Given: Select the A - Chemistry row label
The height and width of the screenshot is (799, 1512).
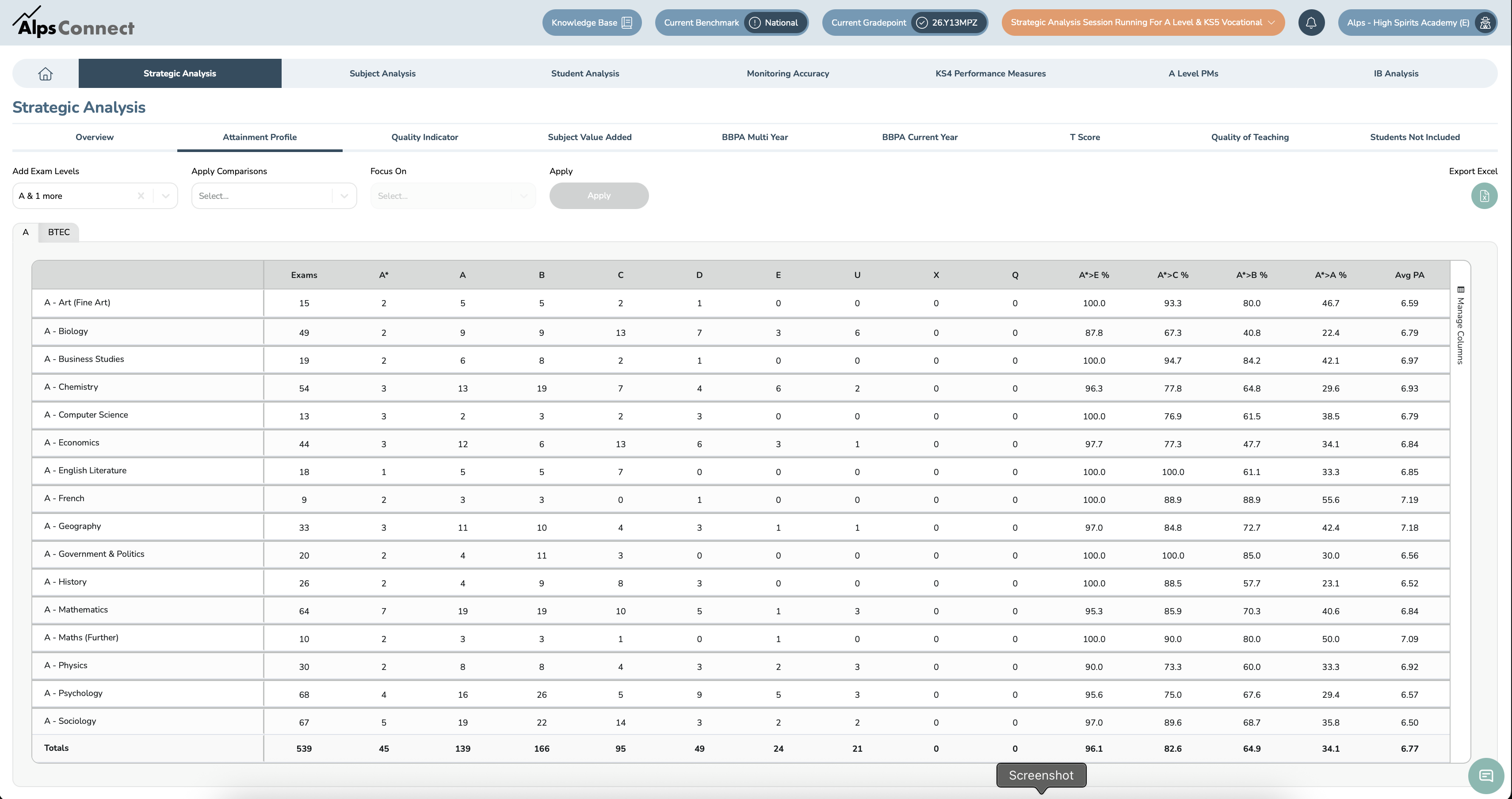Looking at the screenshot, I should tap(71, 387).
